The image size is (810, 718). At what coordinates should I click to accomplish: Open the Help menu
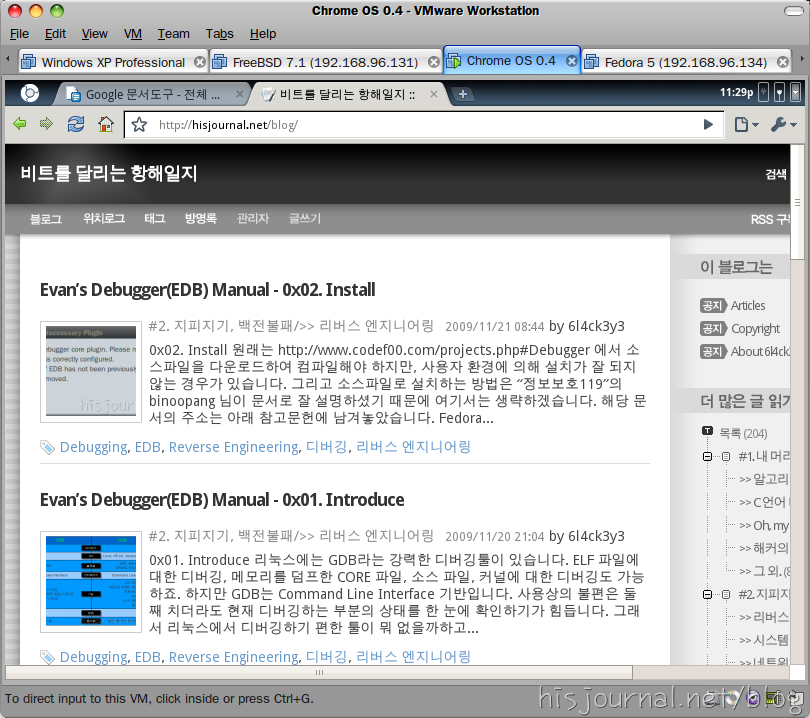[x=263, y=34]
